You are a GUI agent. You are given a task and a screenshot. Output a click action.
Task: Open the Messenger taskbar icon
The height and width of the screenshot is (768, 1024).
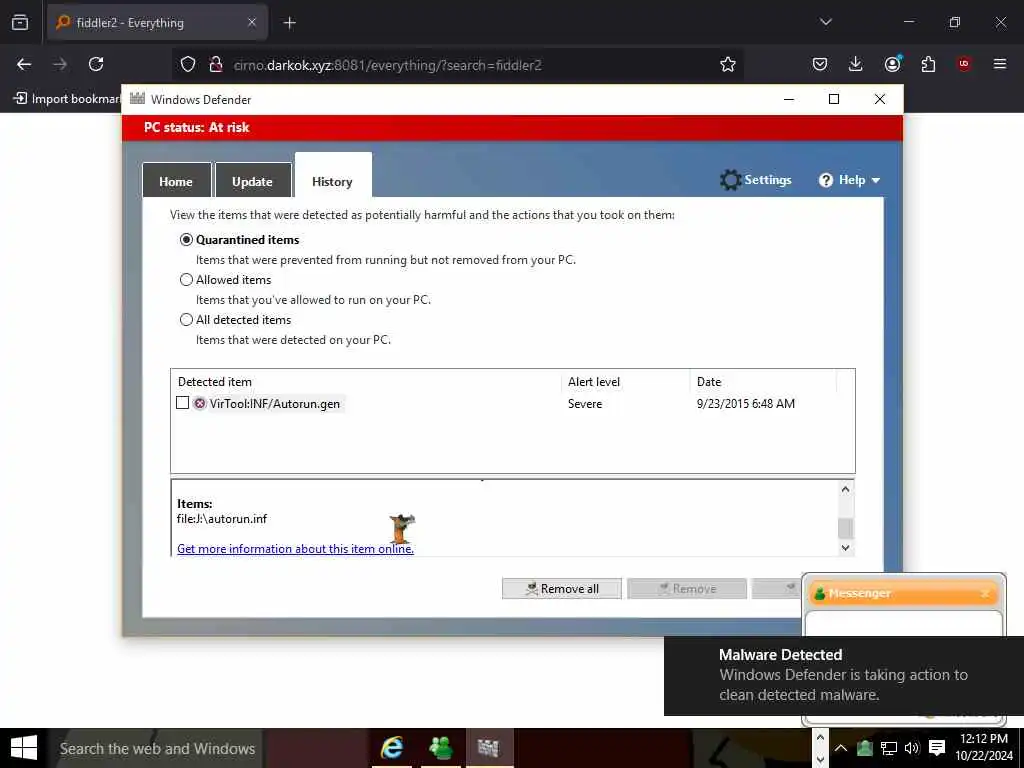[x=441, y=748]
